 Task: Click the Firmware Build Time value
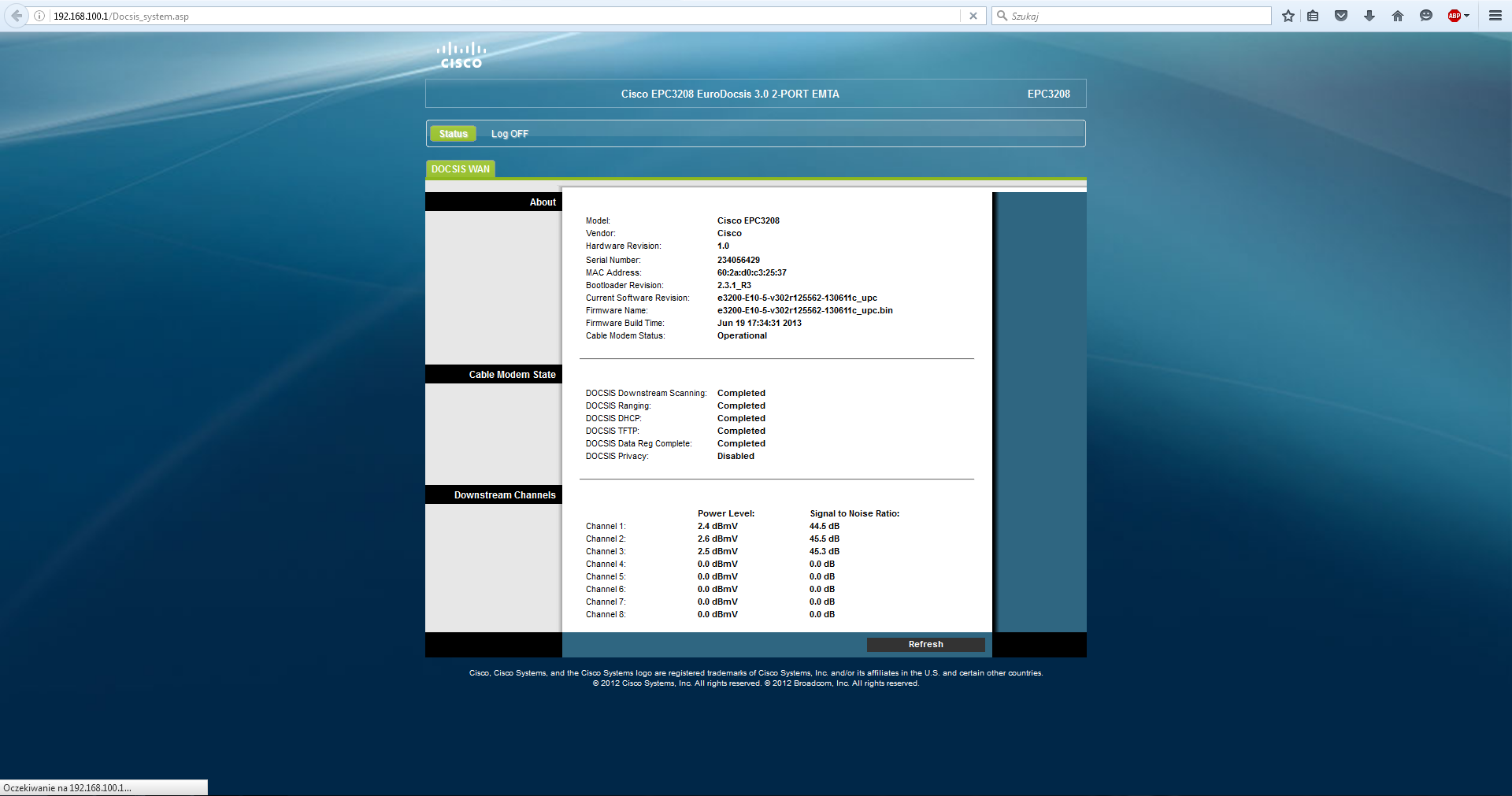point(759,324)
